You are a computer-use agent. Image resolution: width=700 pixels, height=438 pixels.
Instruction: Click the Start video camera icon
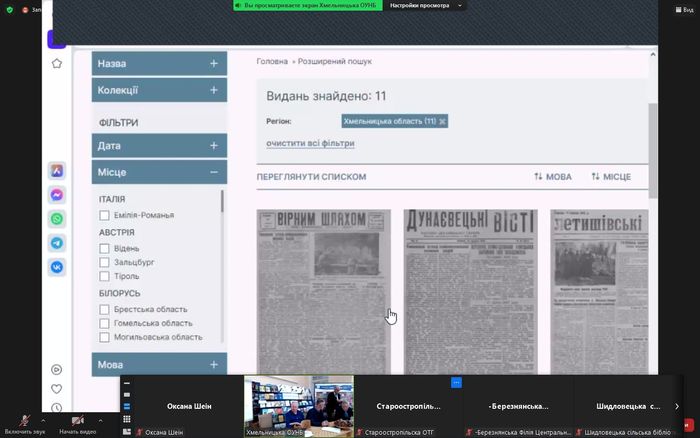(x=78, y=420)
